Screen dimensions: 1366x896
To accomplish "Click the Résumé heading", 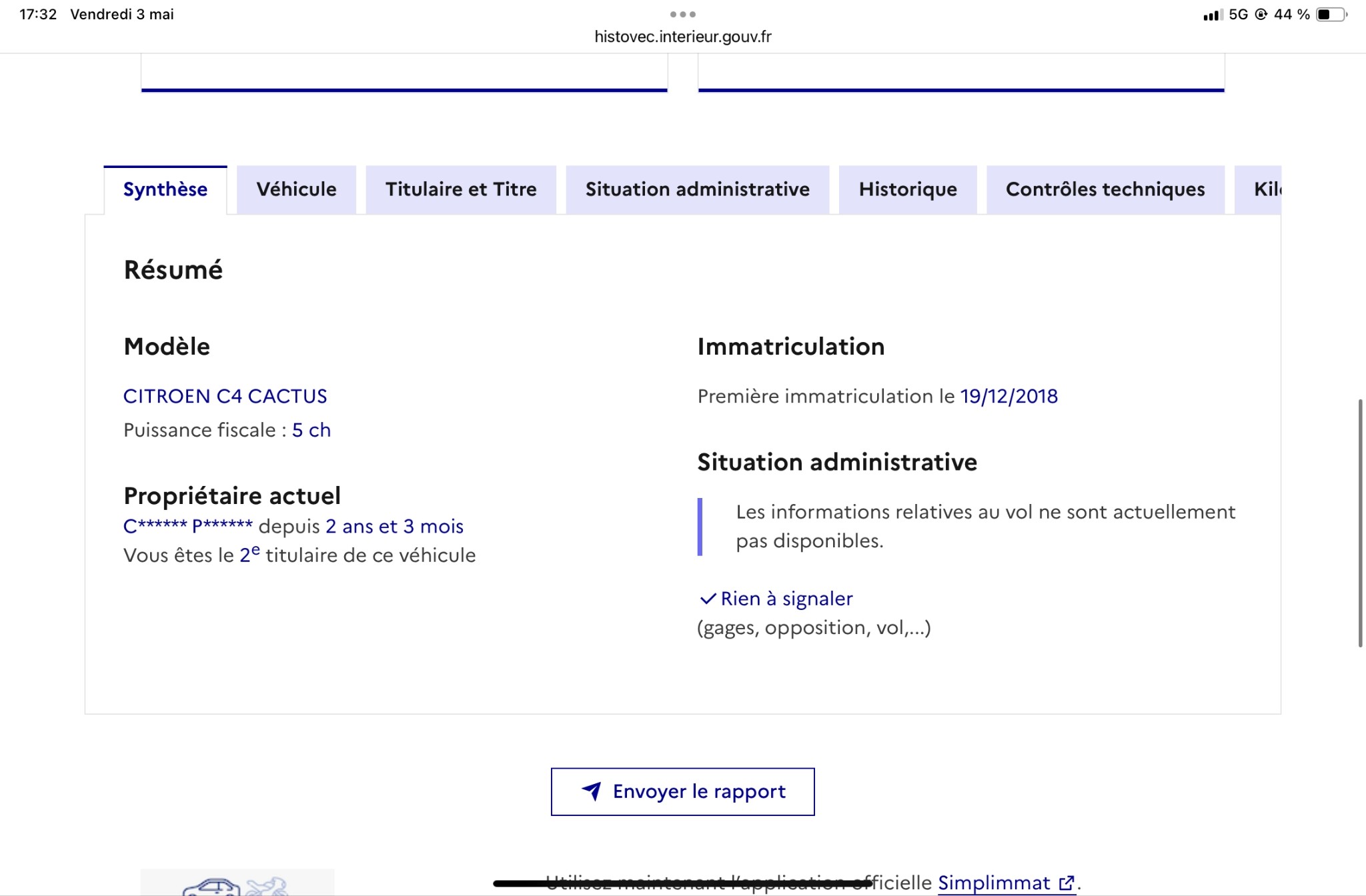I will coord(173,270).
